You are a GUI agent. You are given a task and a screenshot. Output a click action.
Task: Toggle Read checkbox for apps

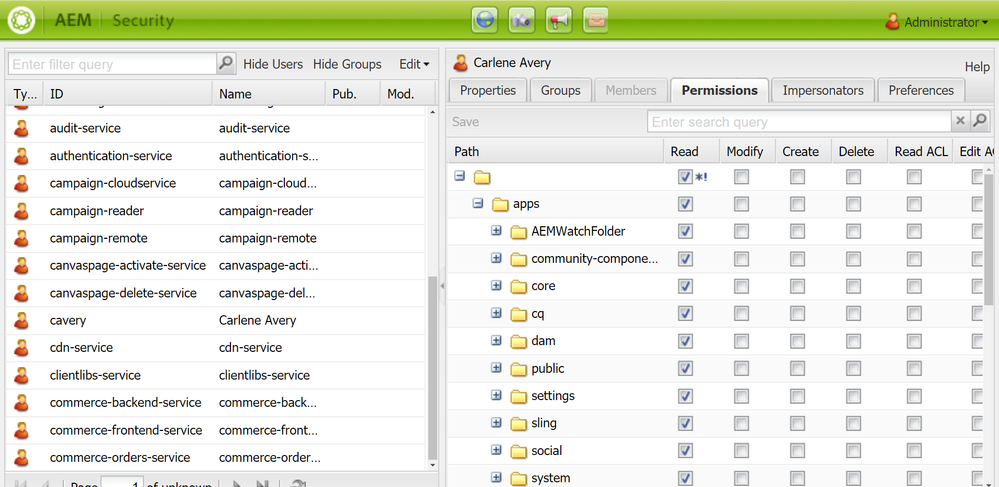(x=686, y=204)
